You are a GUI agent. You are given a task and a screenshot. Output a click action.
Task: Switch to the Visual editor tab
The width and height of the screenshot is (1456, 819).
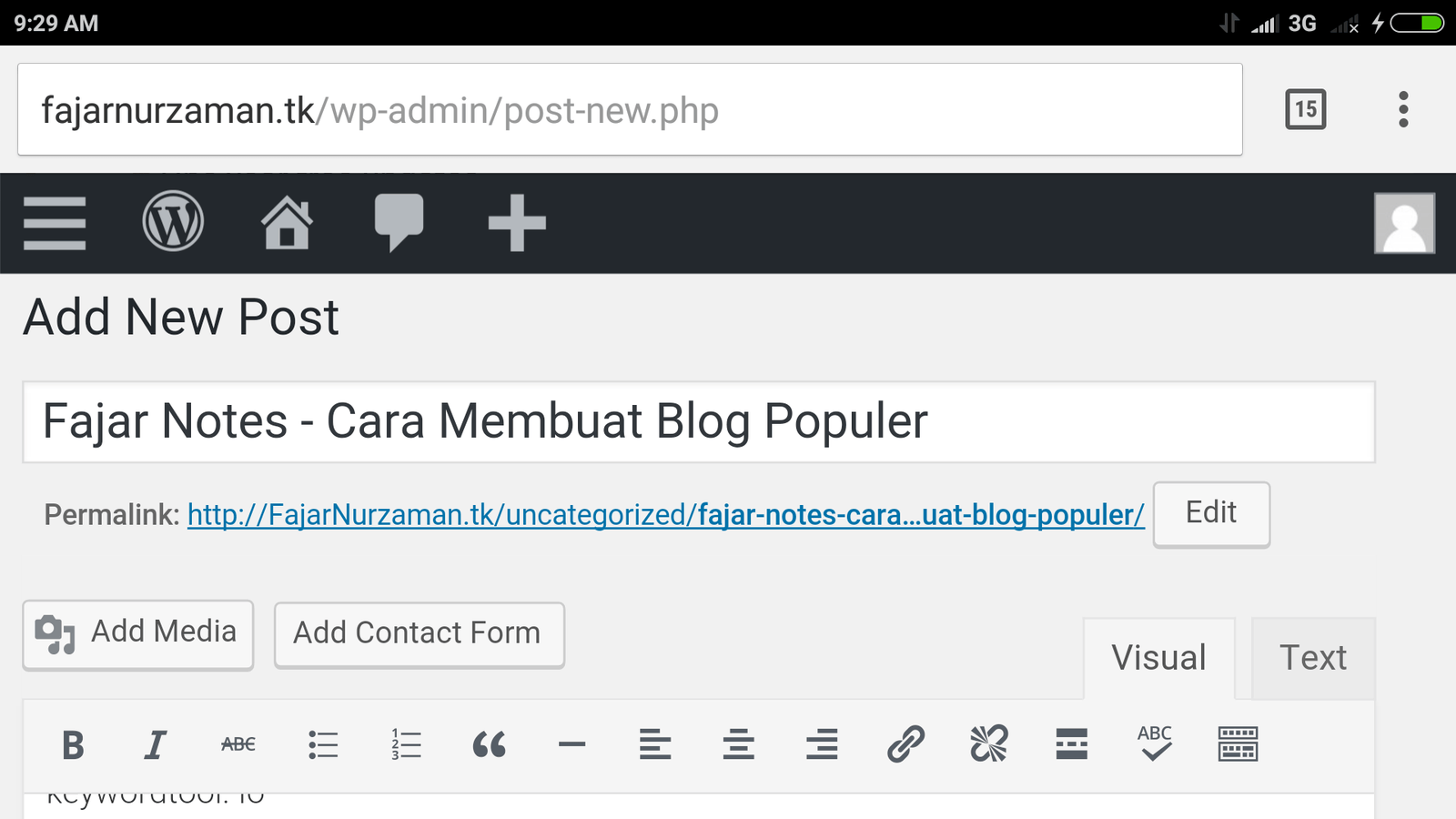1158,658
